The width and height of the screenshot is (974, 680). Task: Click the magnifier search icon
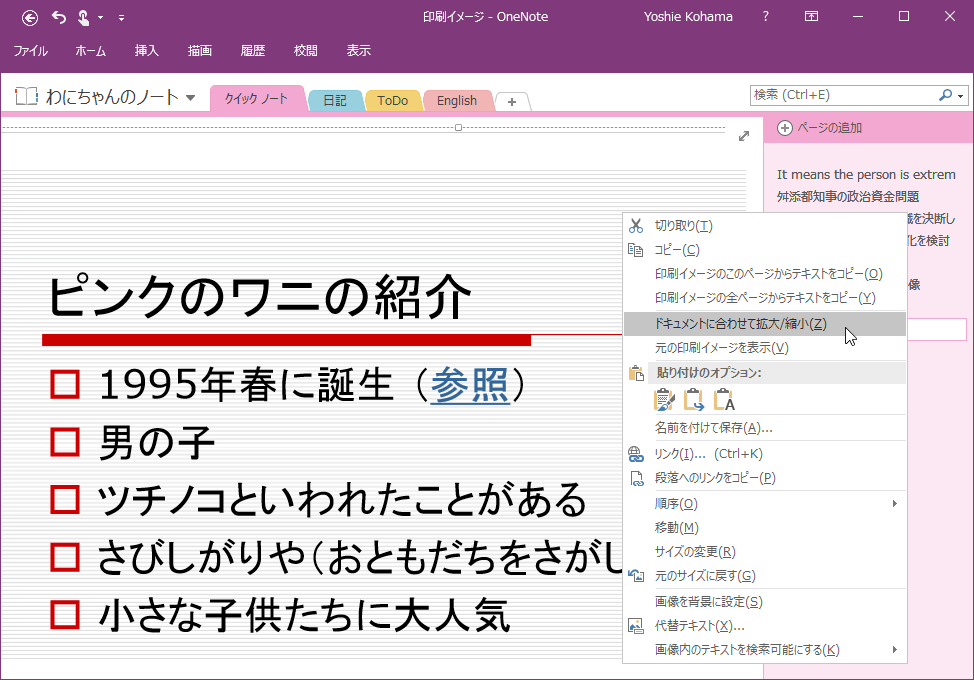[x=945, y=95]
